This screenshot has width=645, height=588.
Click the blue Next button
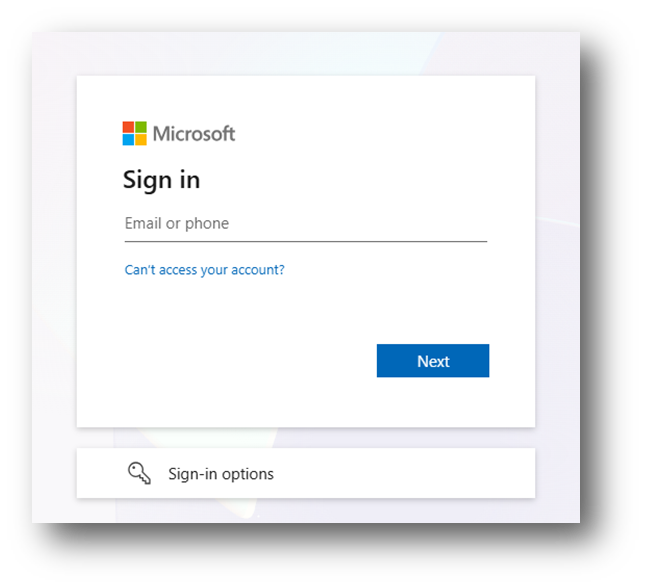click(x=433, y=360)
